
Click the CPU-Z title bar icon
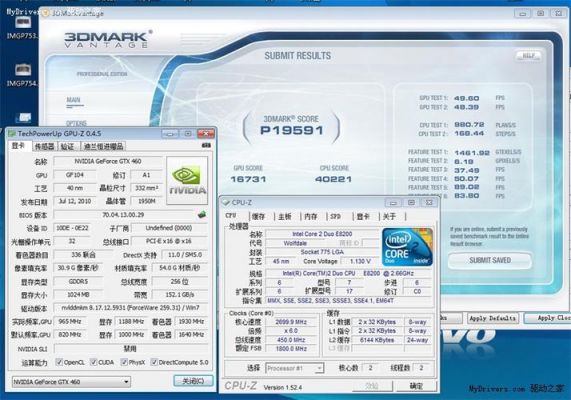(226, 203)
